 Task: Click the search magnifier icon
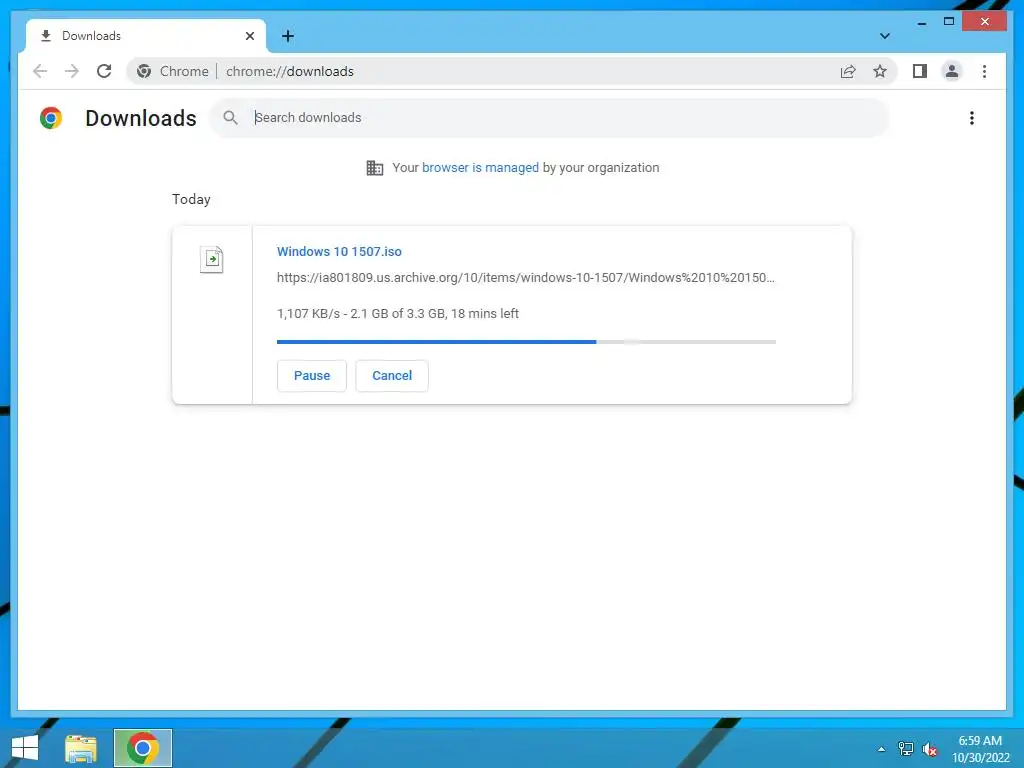coord(230,118)
